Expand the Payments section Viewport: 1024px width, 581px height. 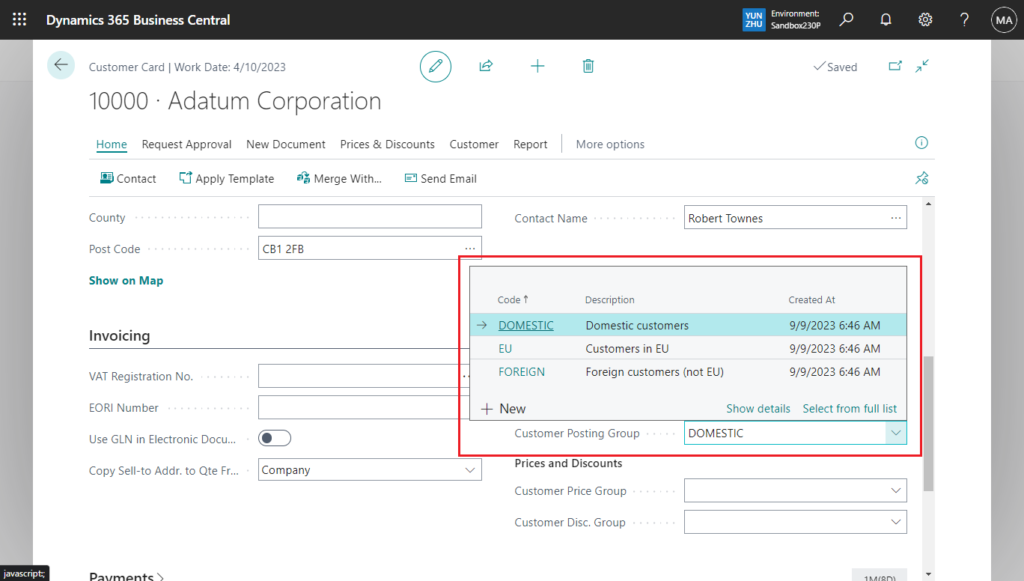[x=127, y=576]
